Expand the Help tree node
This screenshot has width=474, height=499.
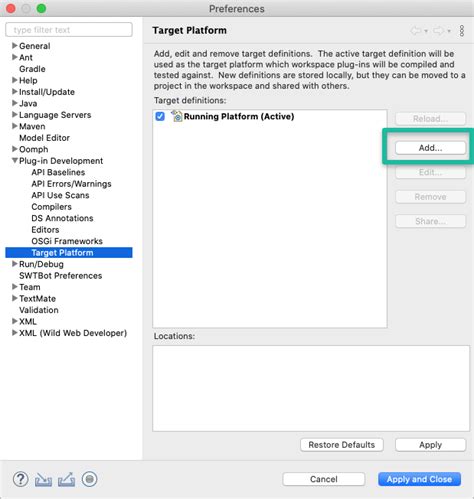tap(14, 80)
